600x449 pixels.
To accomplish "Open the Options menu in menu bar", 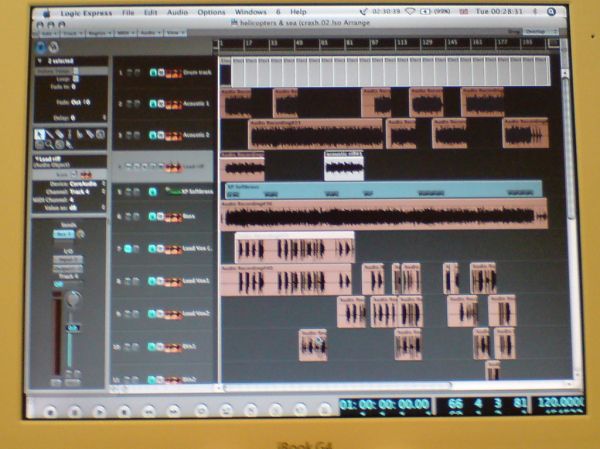I will (211, 11).
